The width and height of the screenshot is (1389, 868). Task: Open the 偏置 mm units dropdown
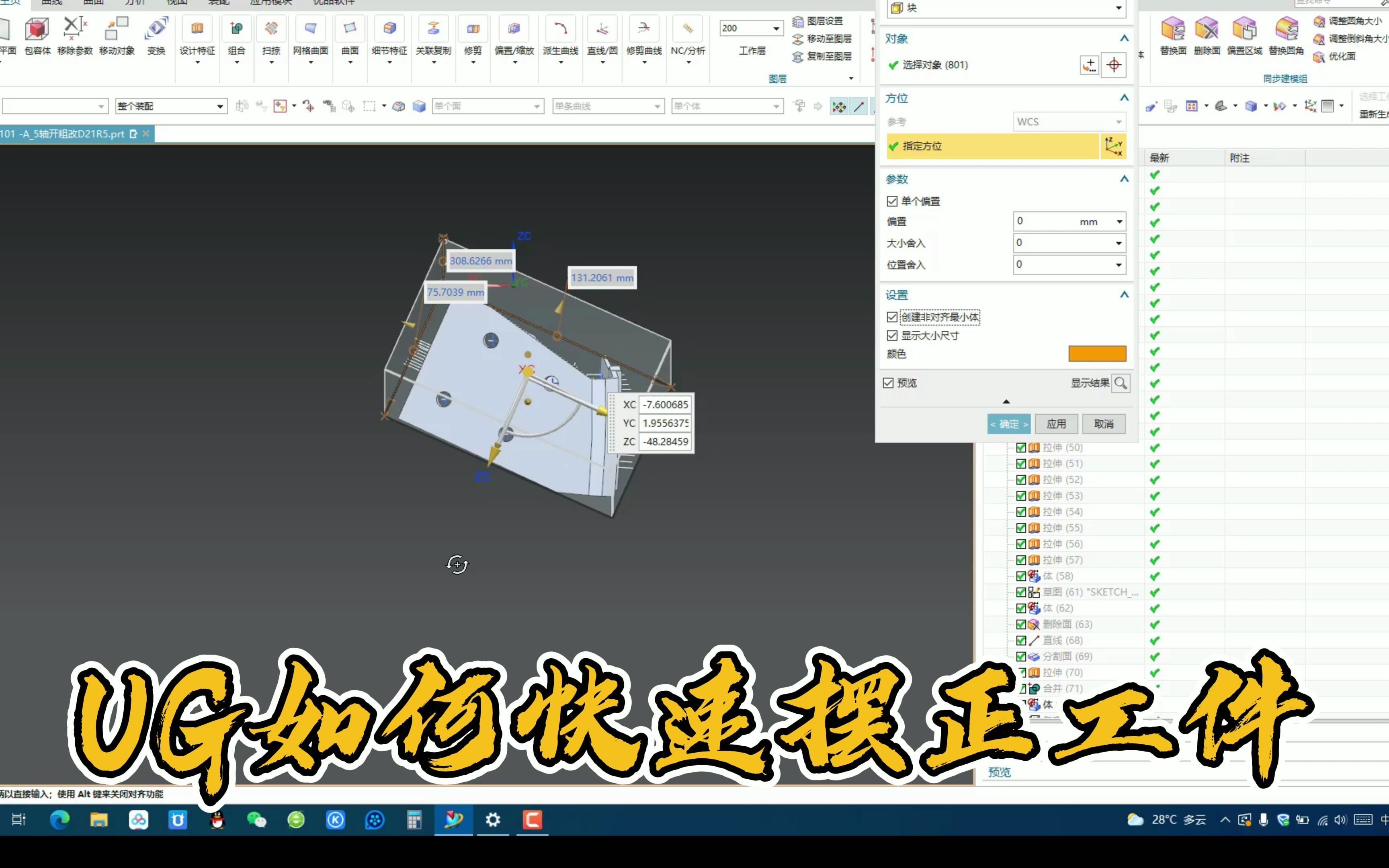point(1119,221)
